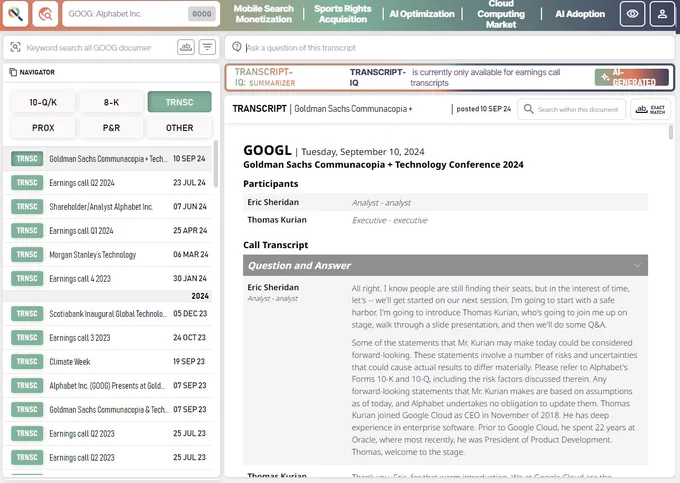Click the transcript document scrollbar
The width and height of the screenshot is (680, 483).
[x=670, y=132]
